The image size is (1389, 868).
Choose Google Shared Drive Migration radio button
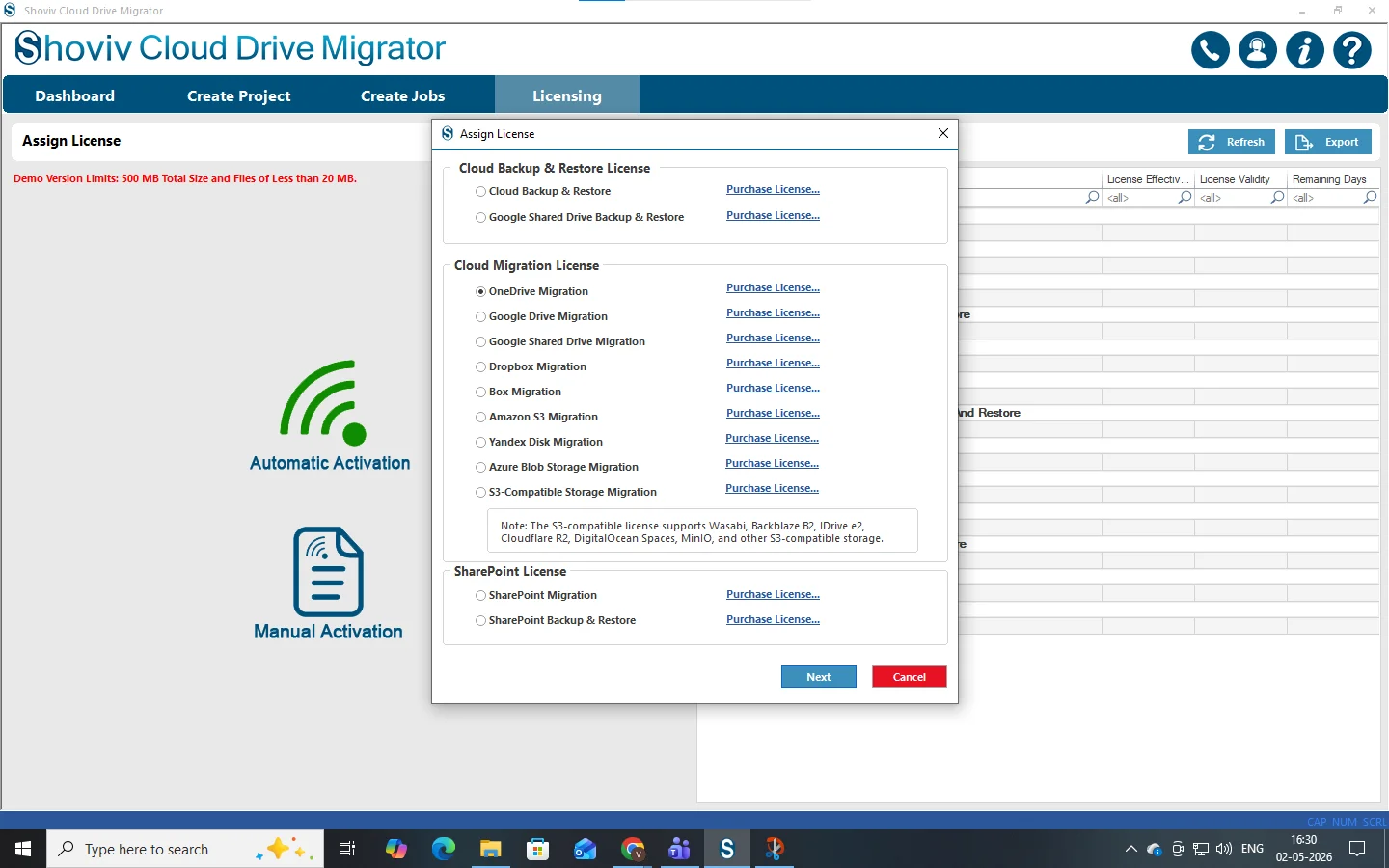click(480, 341)
